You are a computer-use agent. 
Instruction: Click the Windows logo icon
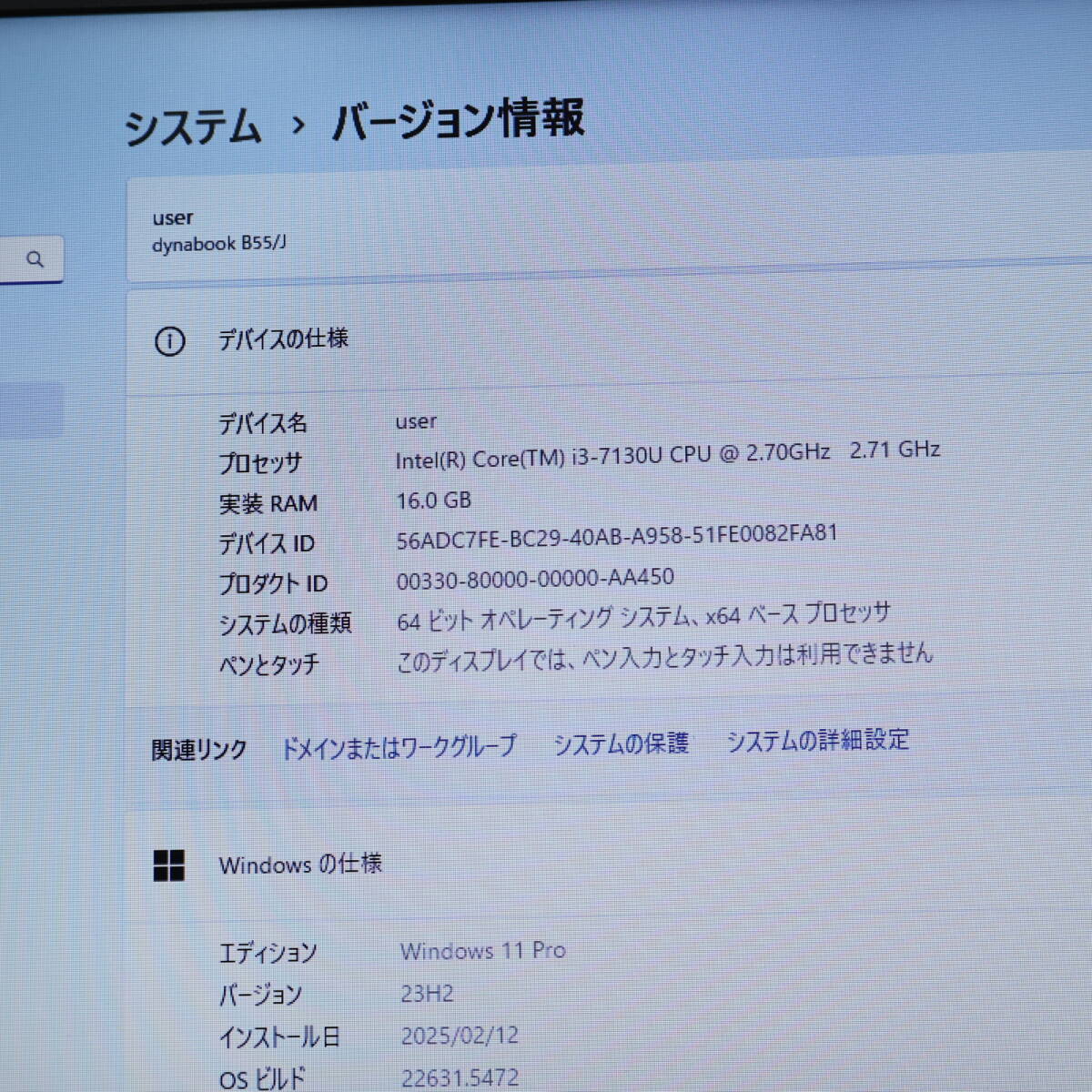point(168,865)
